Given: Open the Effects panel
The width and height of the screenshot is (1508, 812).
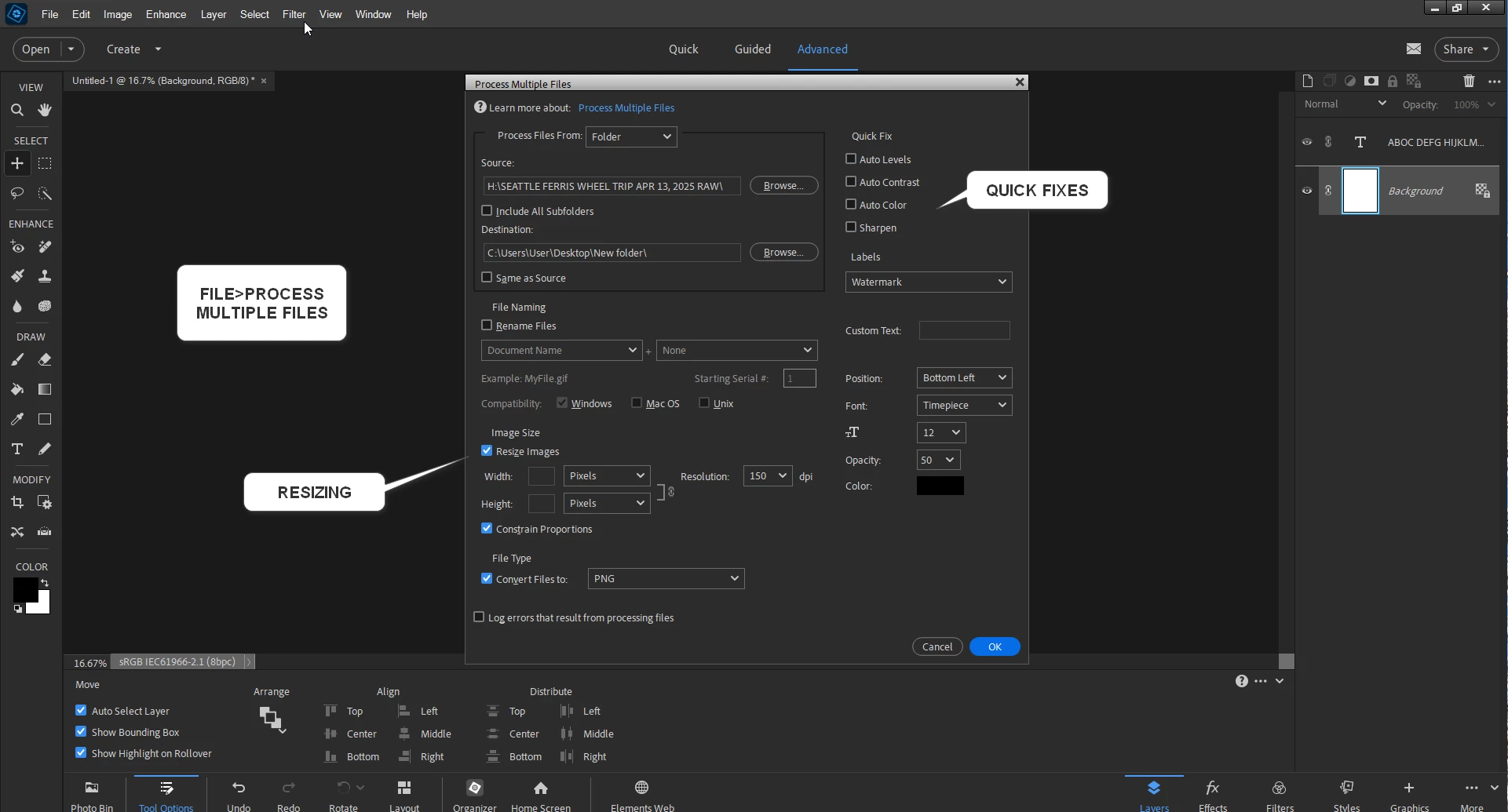Looking at the screenshot, I should click(1213, 795).
